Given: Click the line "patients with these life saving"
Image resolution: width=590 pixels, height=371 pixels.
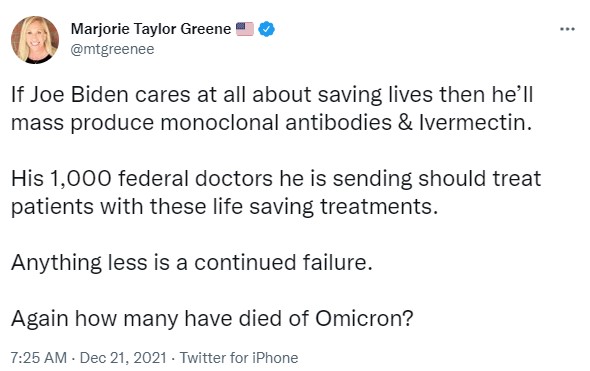Looking at the screenshot, I should 225,207.
